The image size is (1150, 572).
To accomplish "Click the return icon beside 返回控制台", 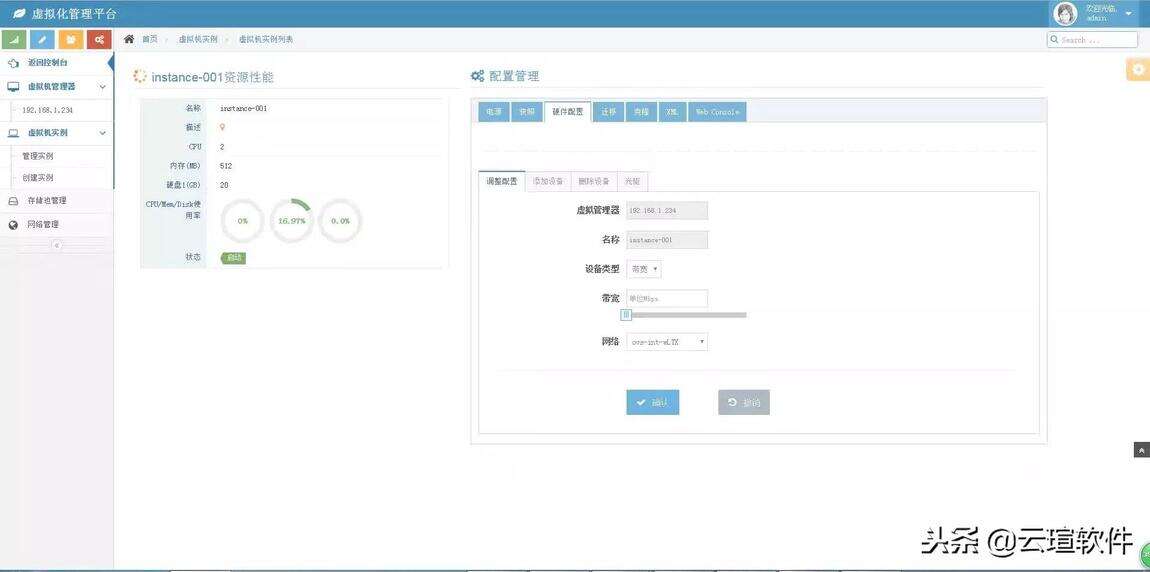I will (x=13, y=63).
